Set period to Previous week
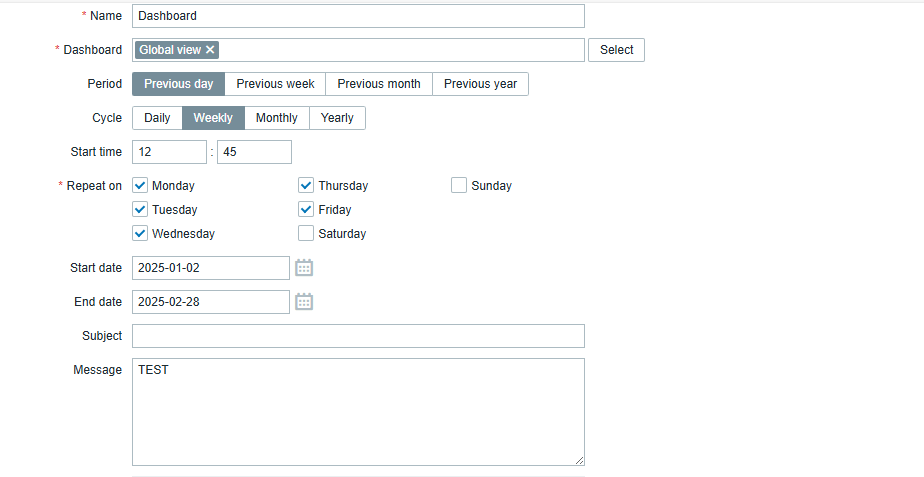Screen dimensions: 924x477 [x=275, y=84]
